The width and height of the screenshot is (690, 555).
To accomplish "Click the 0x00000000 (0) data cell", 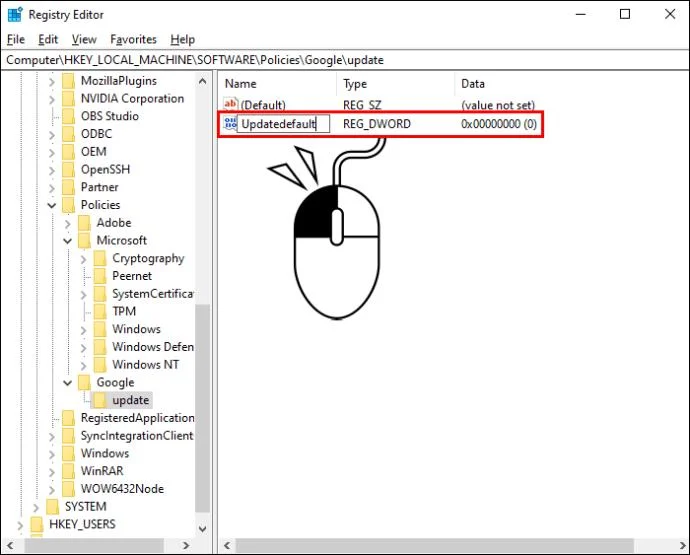I will tap(499, 124).
